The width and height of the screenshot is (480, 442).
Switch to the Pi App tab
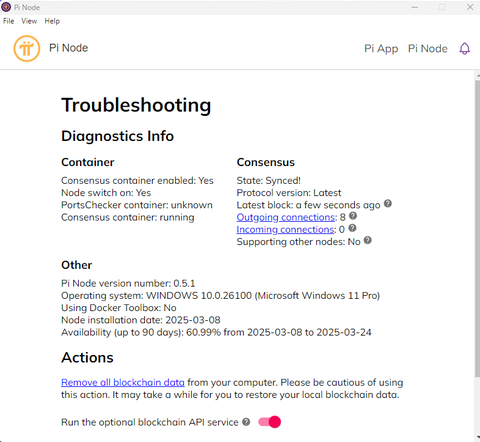tap(381, 49)
